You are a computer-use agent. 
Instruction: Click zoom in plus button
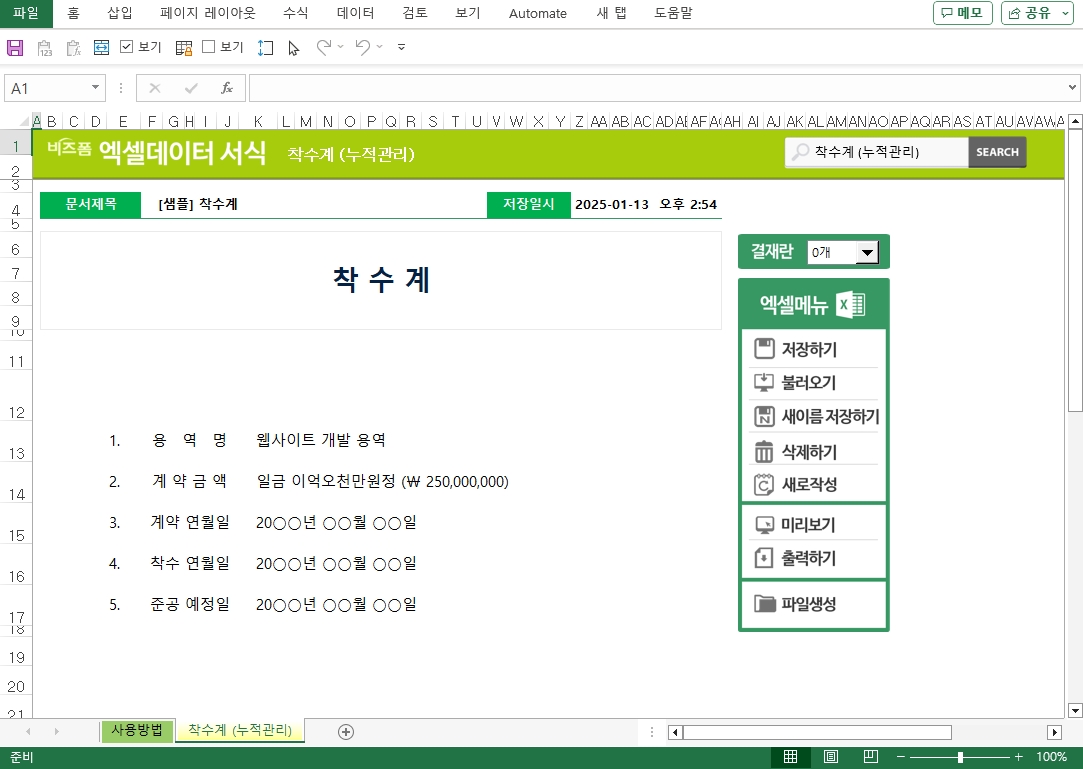(1018, 757)
